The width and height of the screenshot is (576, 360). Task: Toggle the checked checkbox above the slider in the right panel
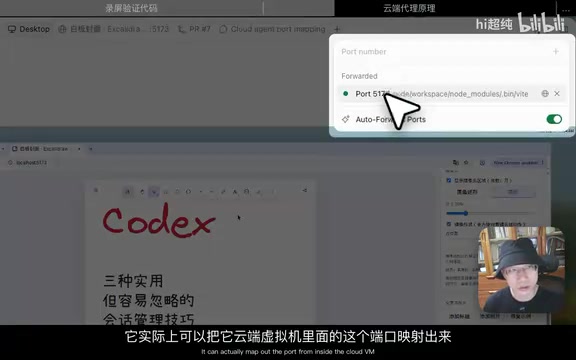coord(449,180)
